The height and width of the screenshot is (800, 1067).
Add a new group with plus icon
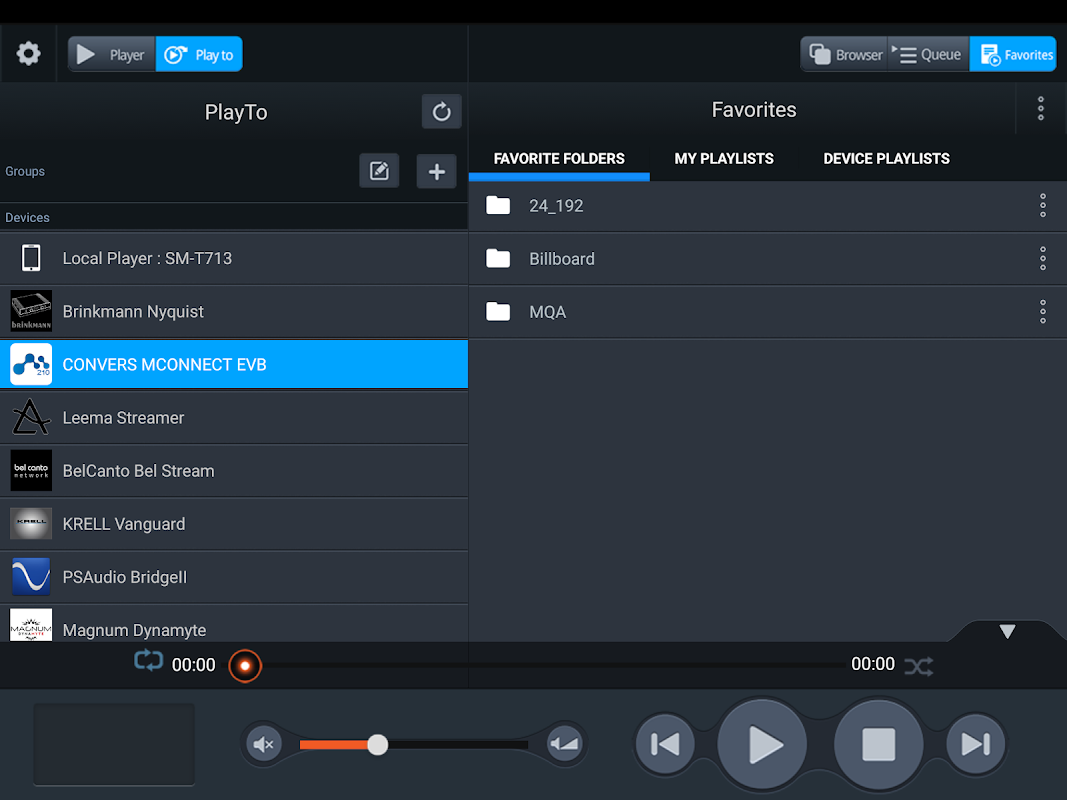click(x=436, y=171)
